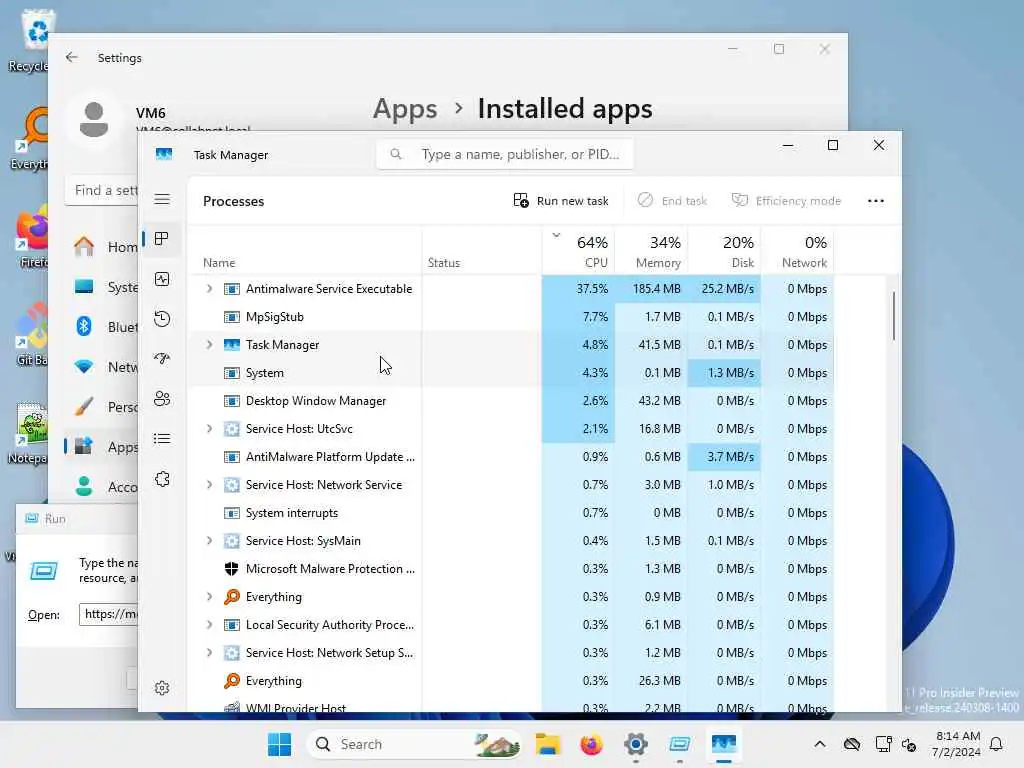Image resolution: width=1024 pixels, height=768 pixels.
Task: Sort by Disk column header
Action: (724, 251)
